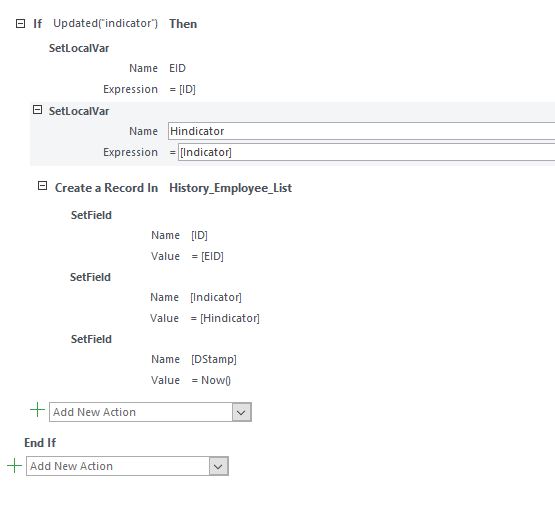Click the End If line

40,443
